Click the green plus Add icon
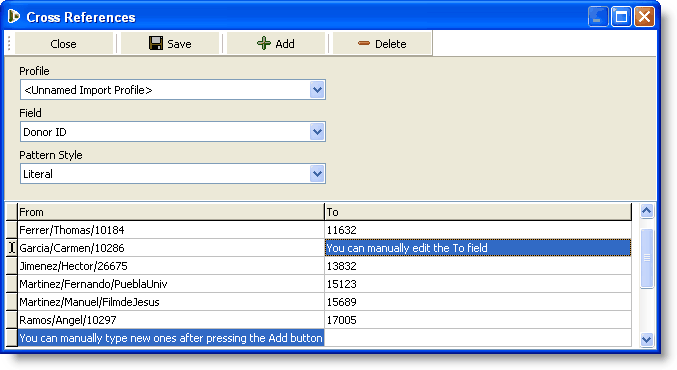677x370 pixels. click(263, 43)
